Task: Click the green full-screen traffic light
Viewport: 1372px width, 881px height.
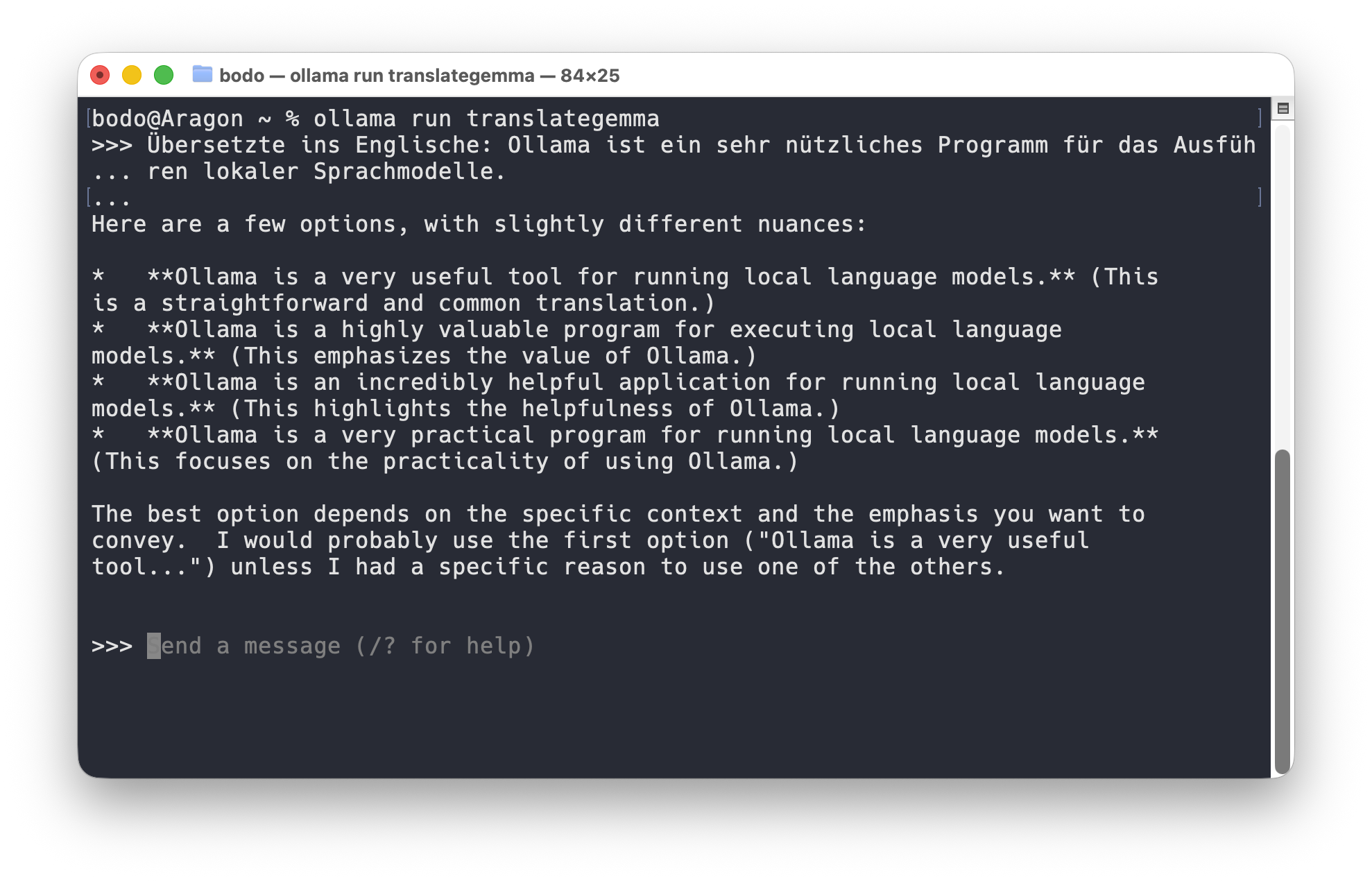Action: coord(163,75)
